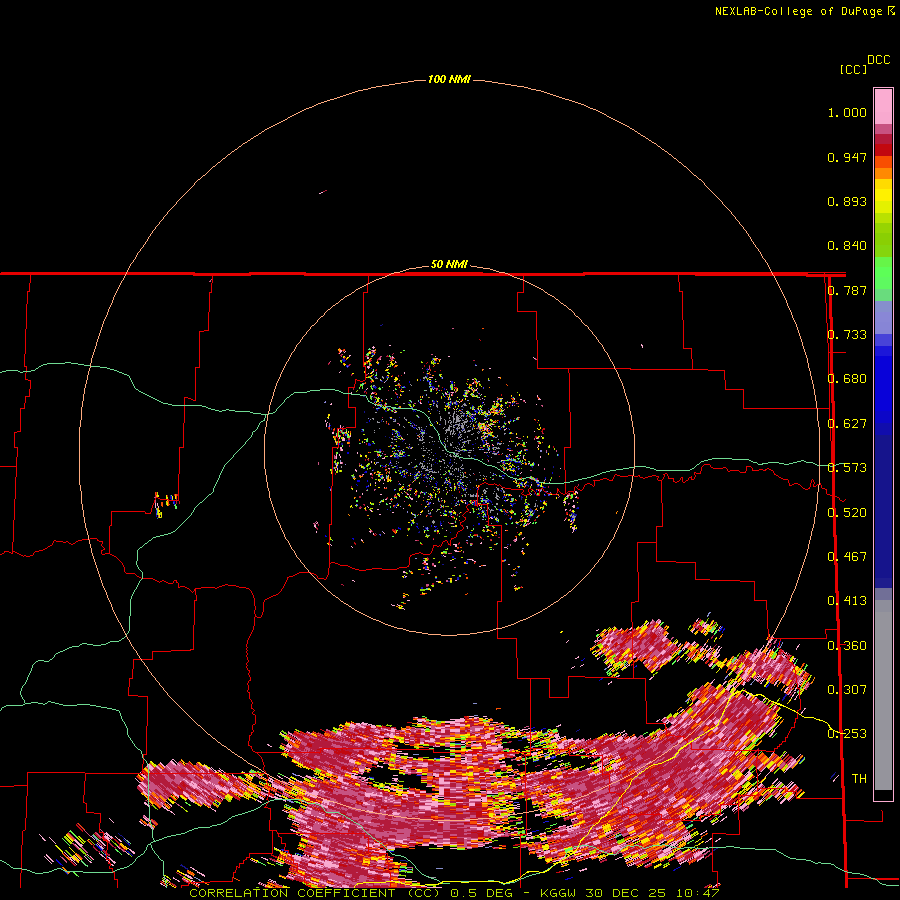Click the DCC legend title
Viewport: 900px width, 900px height.
(879, 60)
